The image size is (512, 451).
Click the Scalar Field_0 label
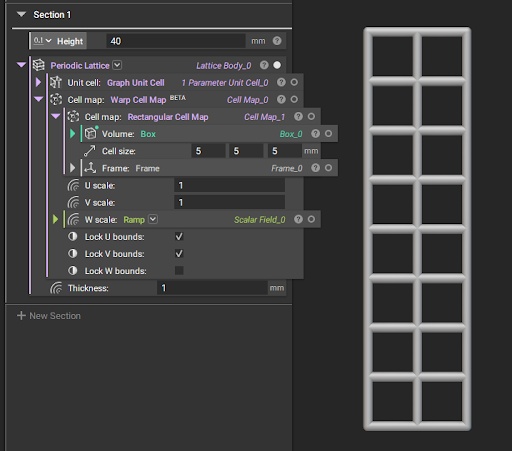tap(260, 220)
